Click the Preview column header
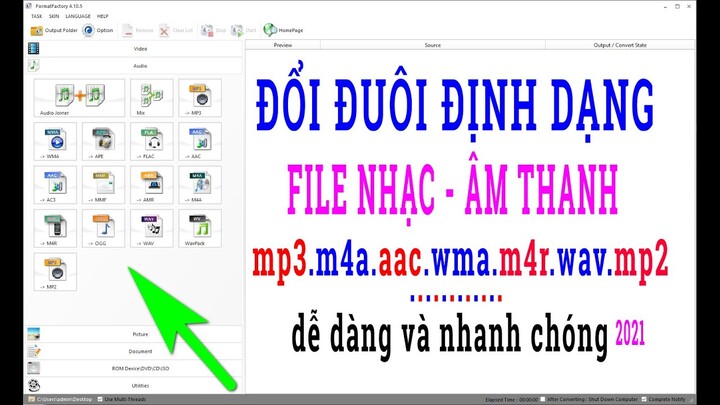The height and width of the screenshot is (405, 720). click(283, 45)
